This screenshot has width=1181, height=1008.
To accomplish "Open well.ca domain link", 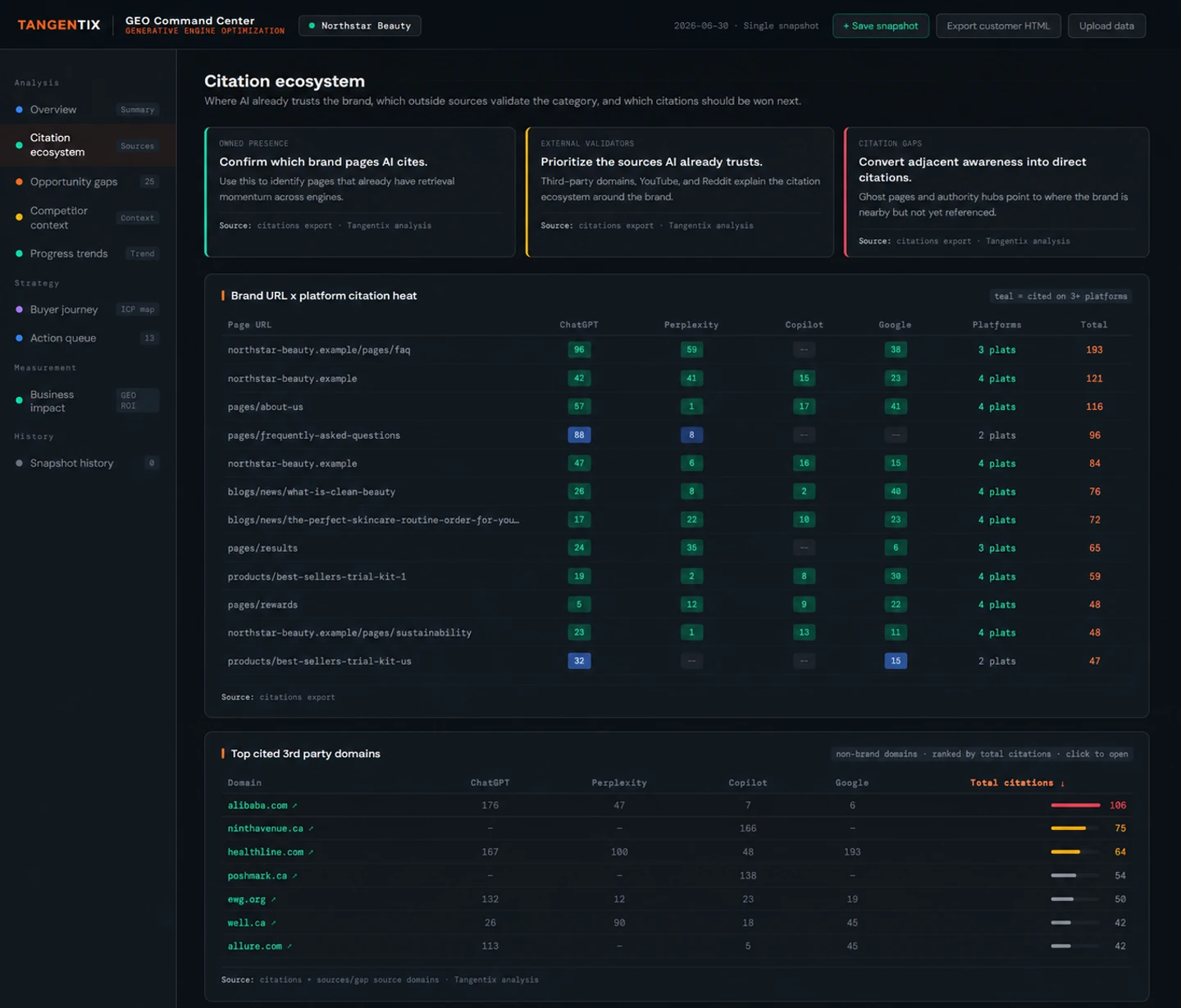I will click(x=246, y=923).
